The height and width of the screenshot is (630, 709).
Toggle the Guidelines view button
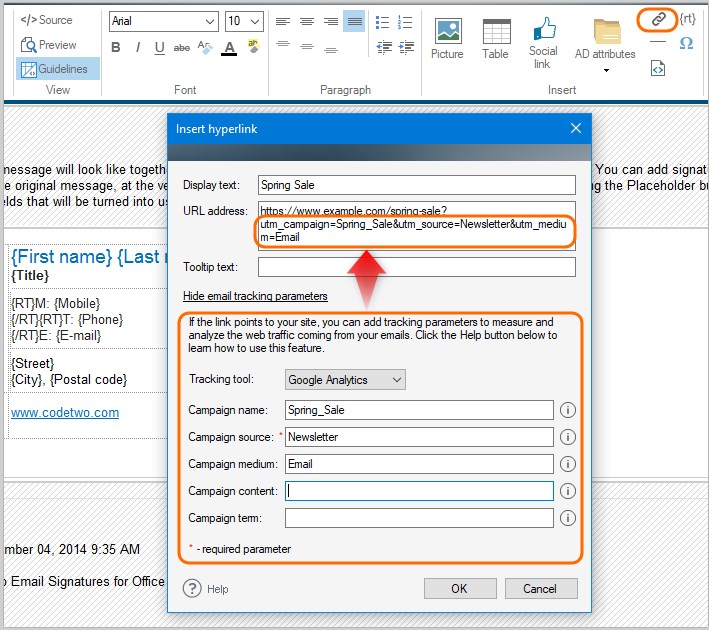58,69
